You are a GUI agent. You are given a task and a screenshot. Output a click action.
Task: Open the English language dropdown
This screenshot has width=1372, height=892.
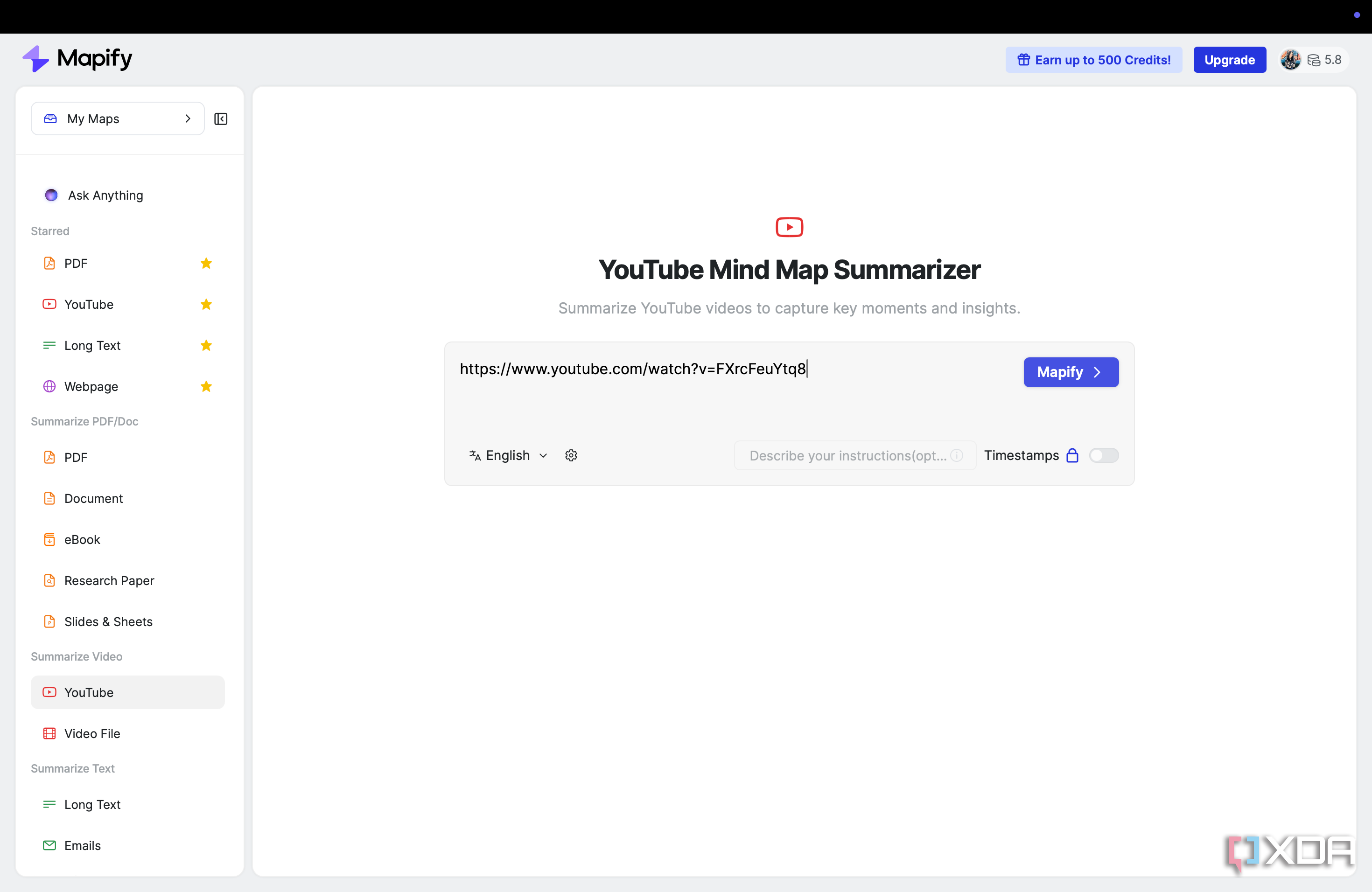click(x=508, y=455)
